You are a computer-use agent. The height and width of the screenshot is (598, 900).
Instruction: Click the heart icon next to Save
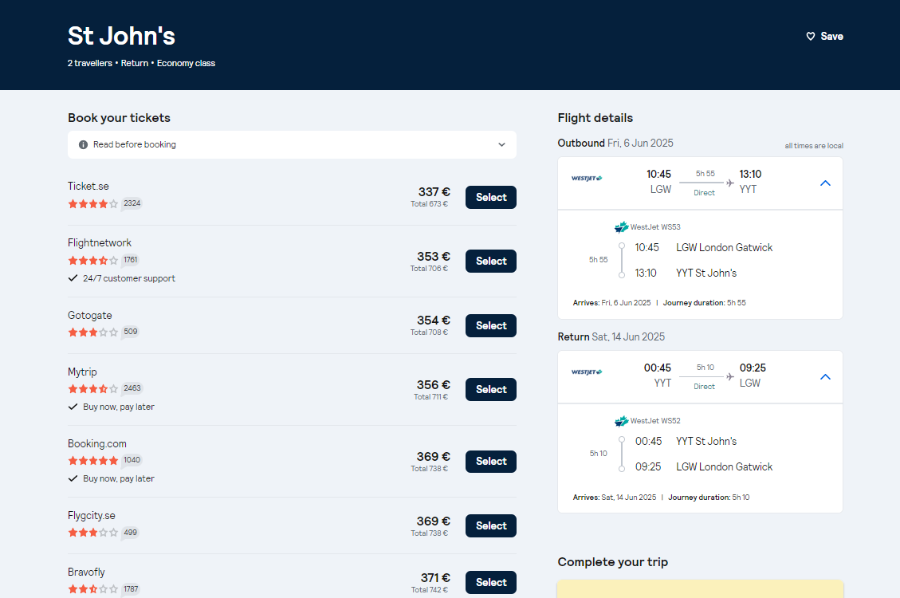(x=810, y=36)
